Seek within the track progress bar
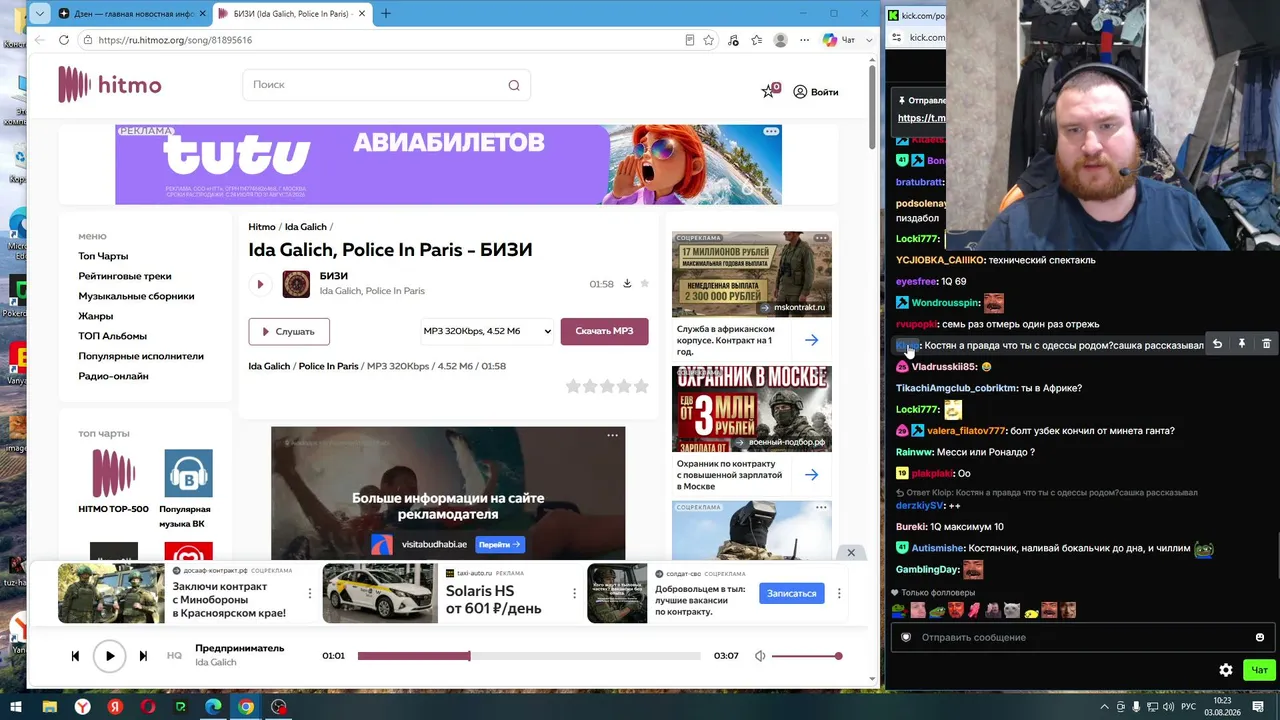The width and height of the screenshot is (1280, 720). point(529,656)
